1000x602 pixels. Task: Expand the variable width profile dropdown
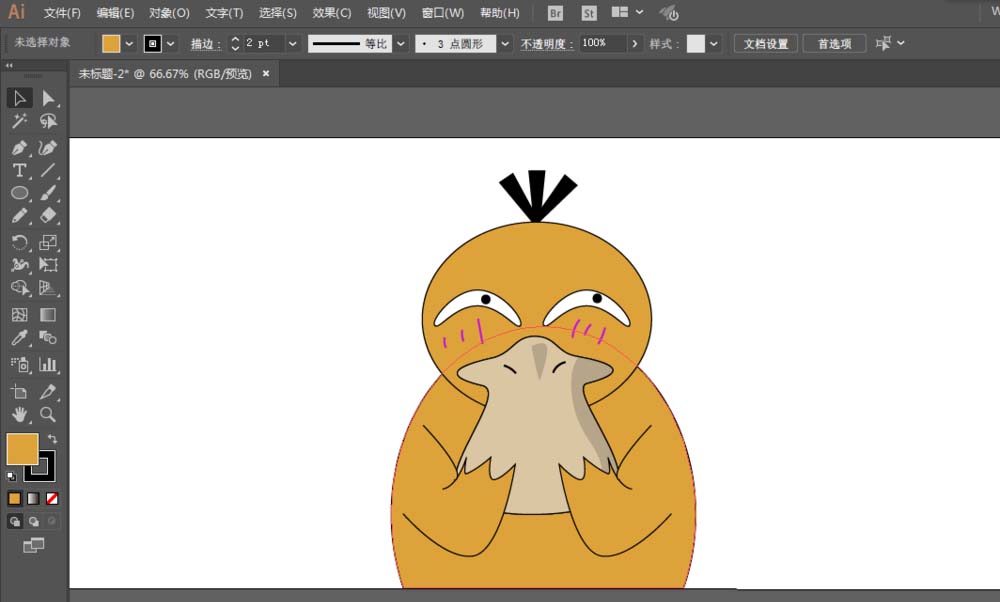(401, 43)
